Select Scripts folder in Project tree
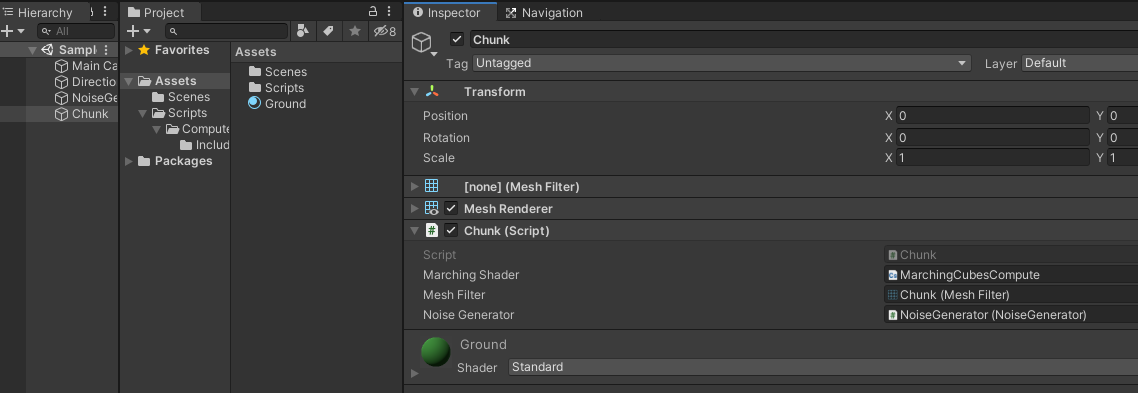The image size is (1138, 393). pos(179,113)
